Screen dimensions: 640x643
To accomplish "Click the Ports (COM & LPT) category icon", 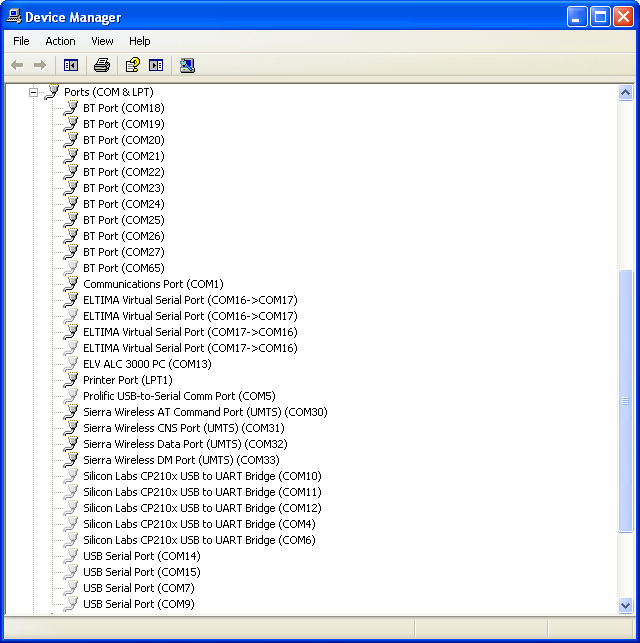I will tap(52, 92).
